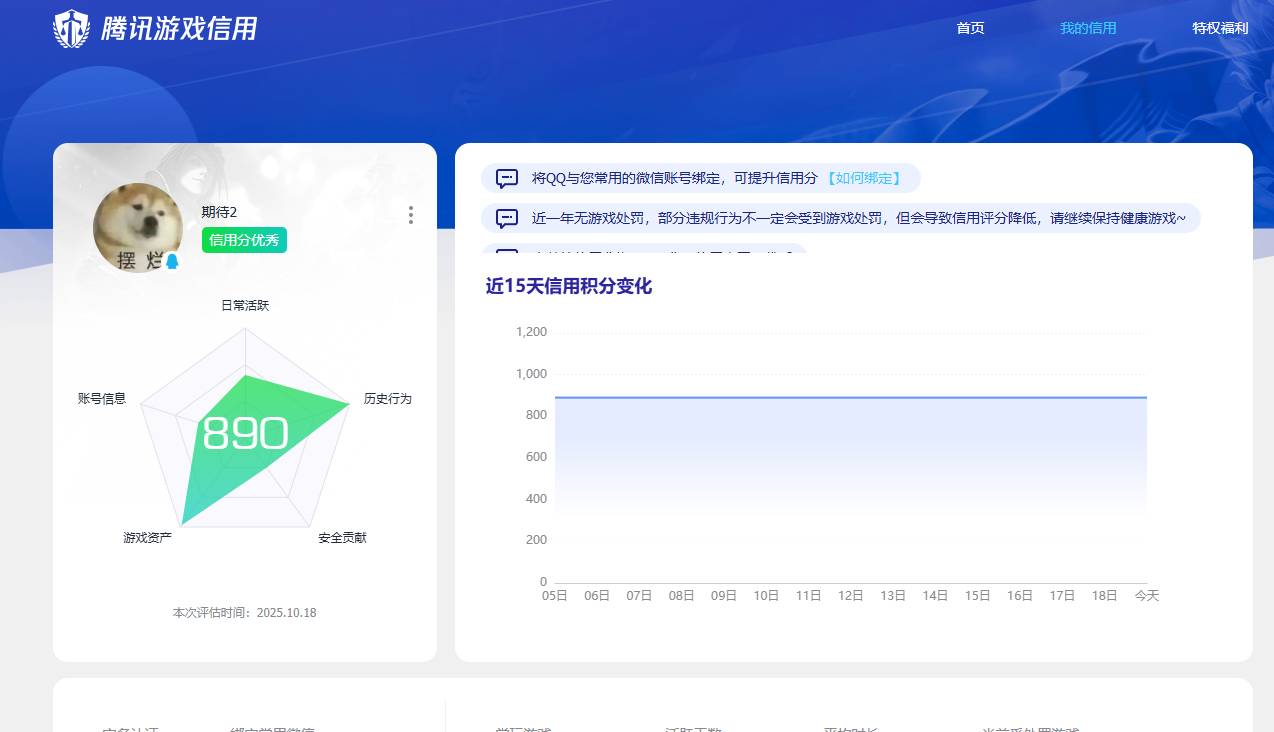Click the speech bubble icon on the QQ binding tip
Image resolution: width=1274 pixels, height=732 pixels.
pos(507,178)
